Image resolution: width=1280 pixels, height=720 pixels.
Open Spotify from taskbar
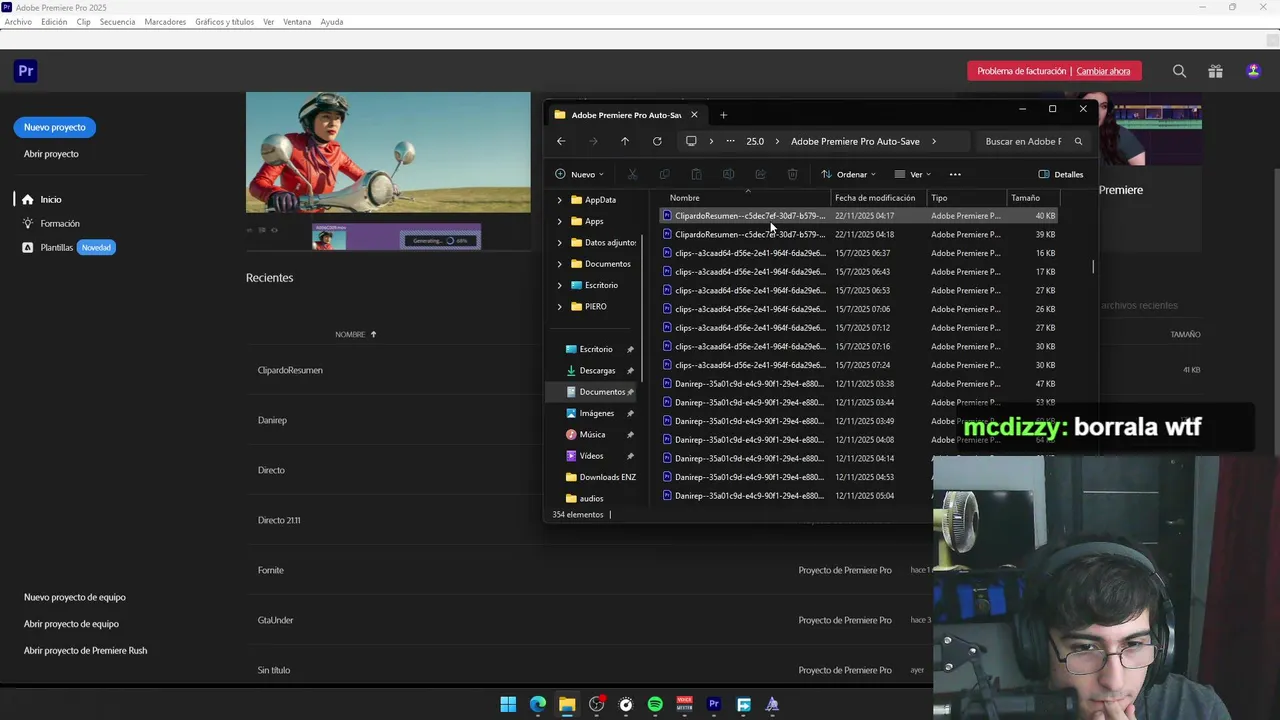[655, 704]
